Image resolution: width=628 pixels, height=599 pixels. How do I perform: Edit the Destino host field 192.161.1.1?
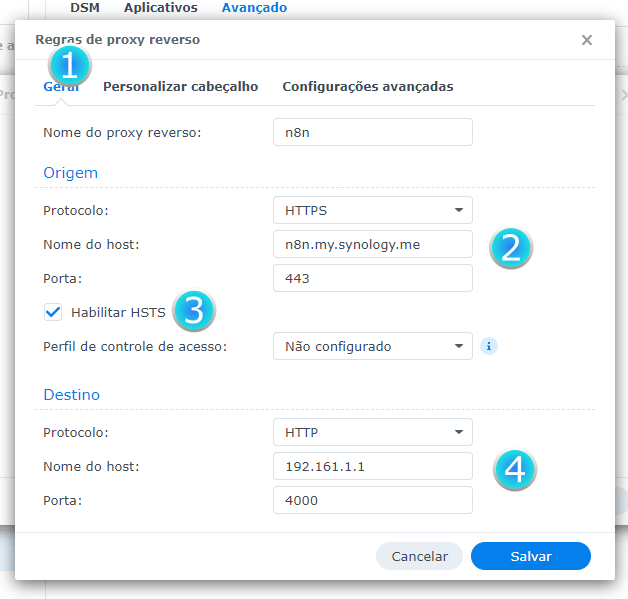click(372, 466)
